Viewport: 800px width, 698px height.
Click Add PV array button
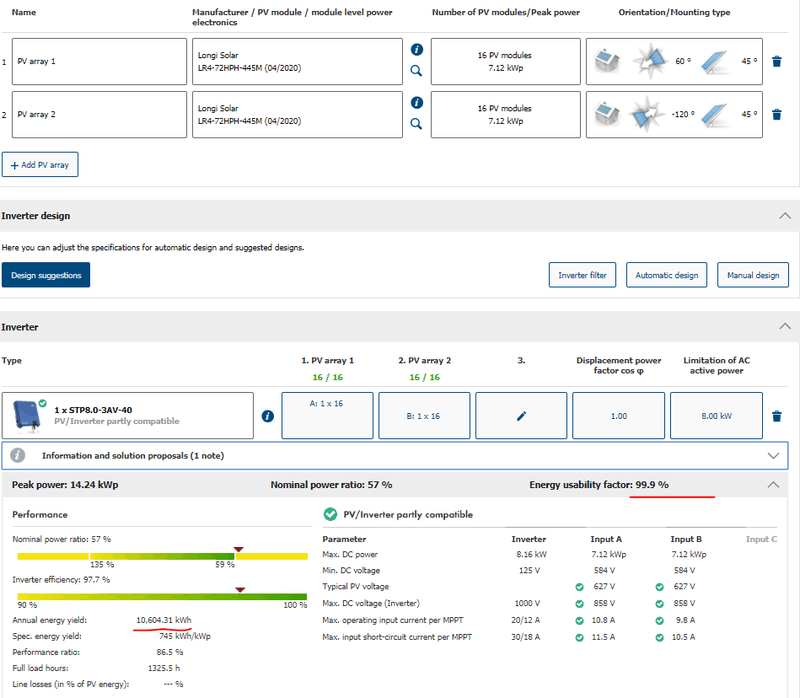point(40,164)
